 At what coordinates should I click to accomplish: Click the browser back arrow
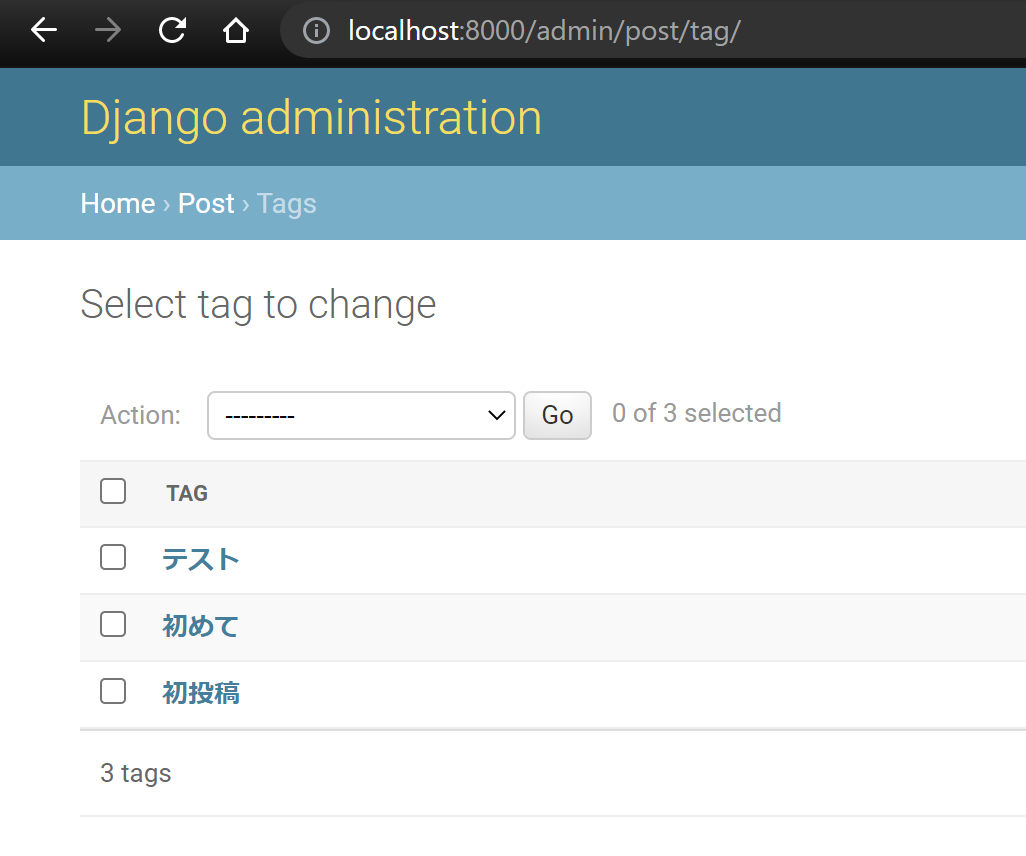(44, 31)
